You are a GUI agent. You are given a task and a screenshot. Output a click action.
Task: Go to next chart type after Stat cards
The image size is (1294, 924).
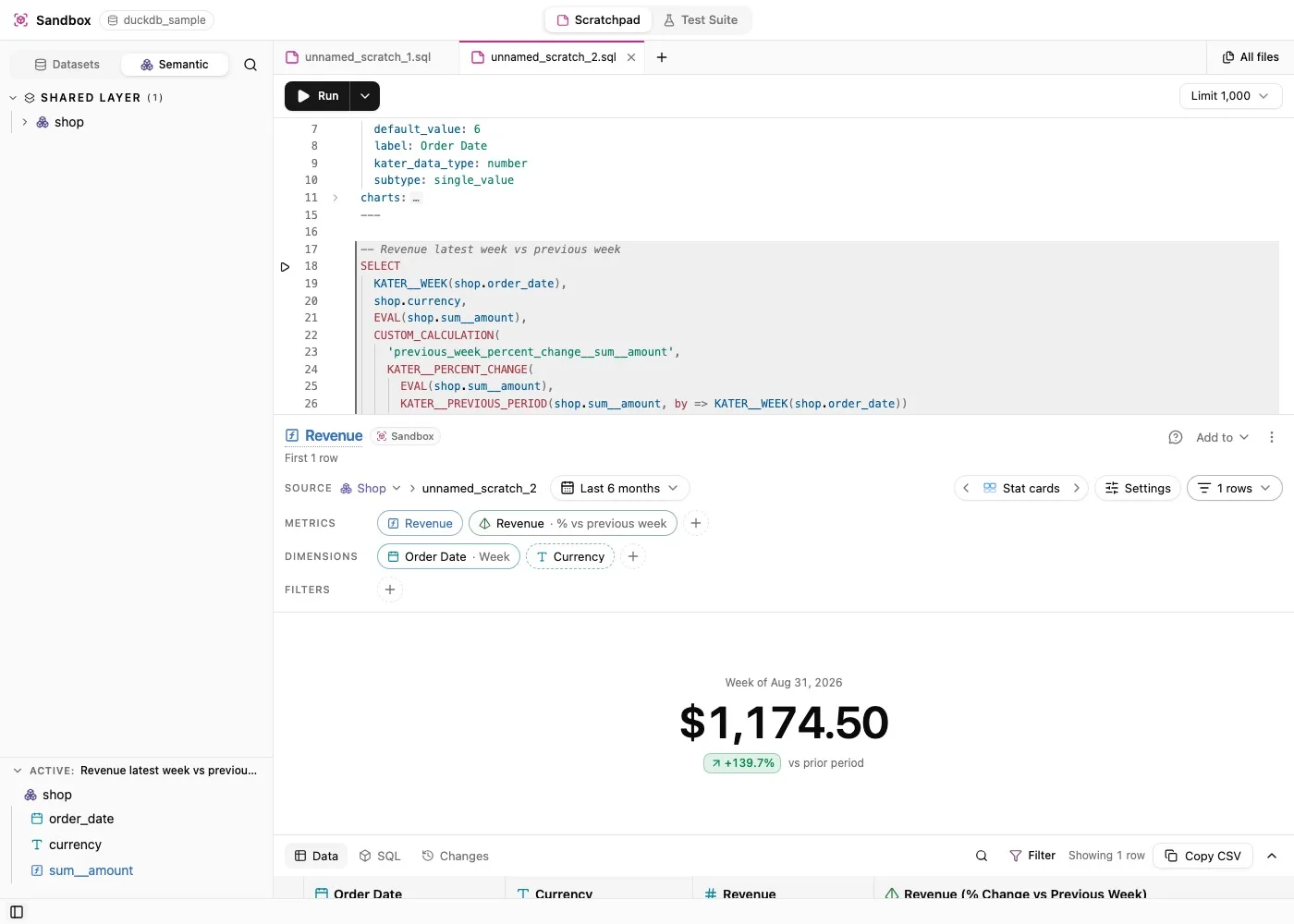pos(1076,488)
